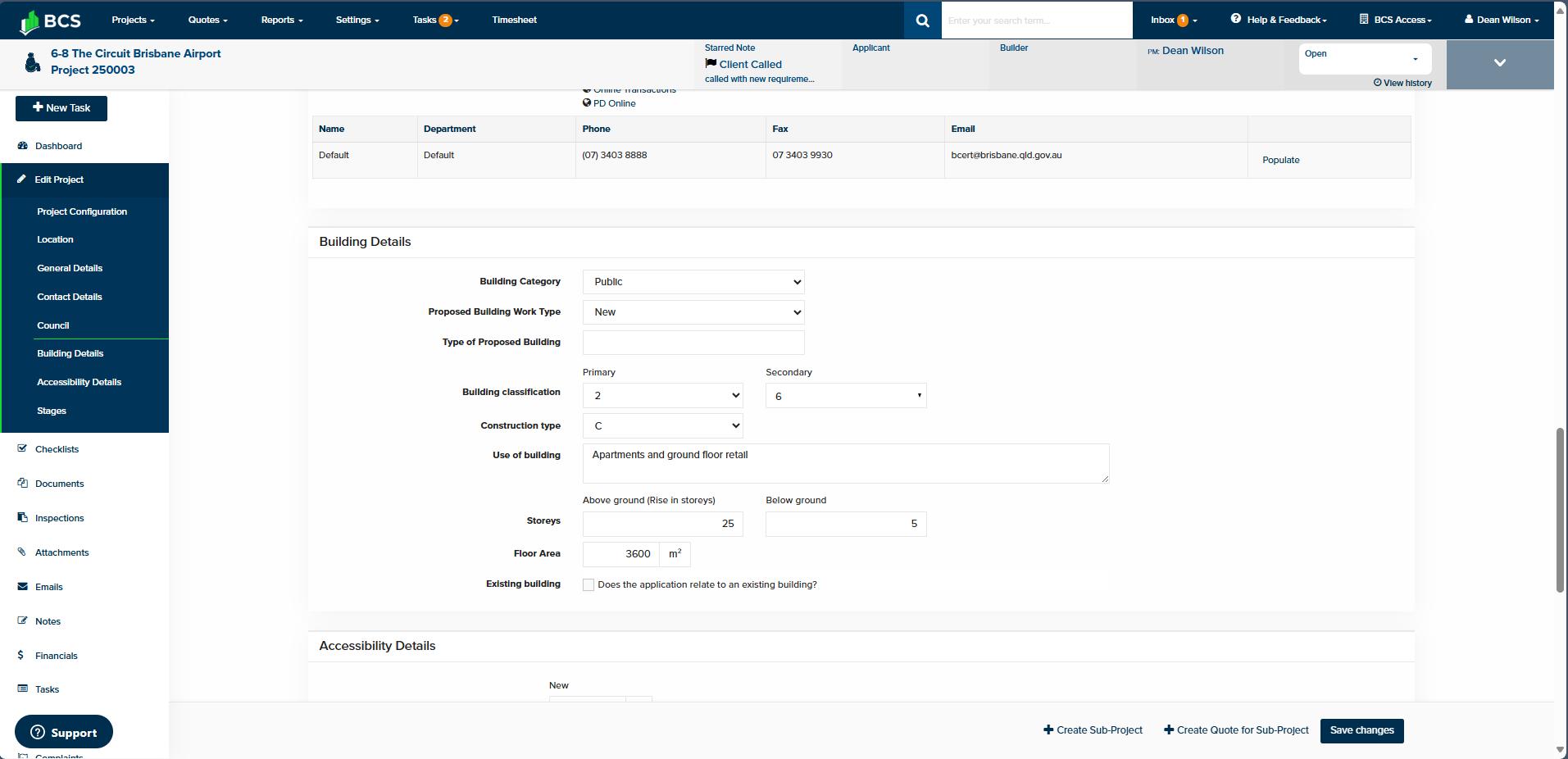Click the Type of Proposed Building field

pos(693,343)
